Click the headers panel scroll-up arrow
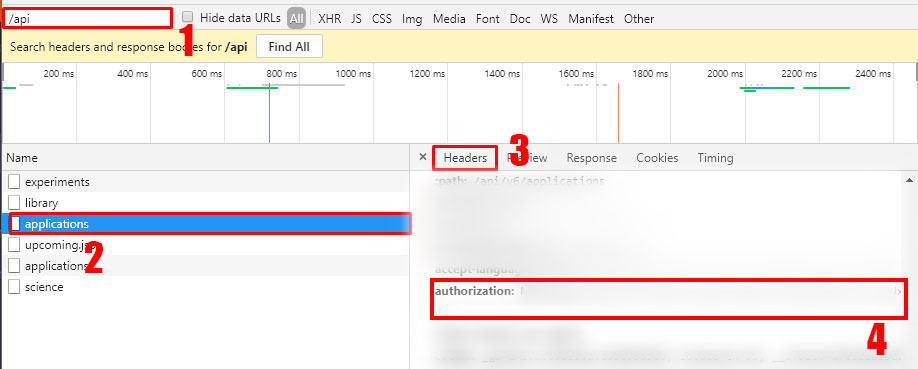Screen dimensions: 918x369 909,180
